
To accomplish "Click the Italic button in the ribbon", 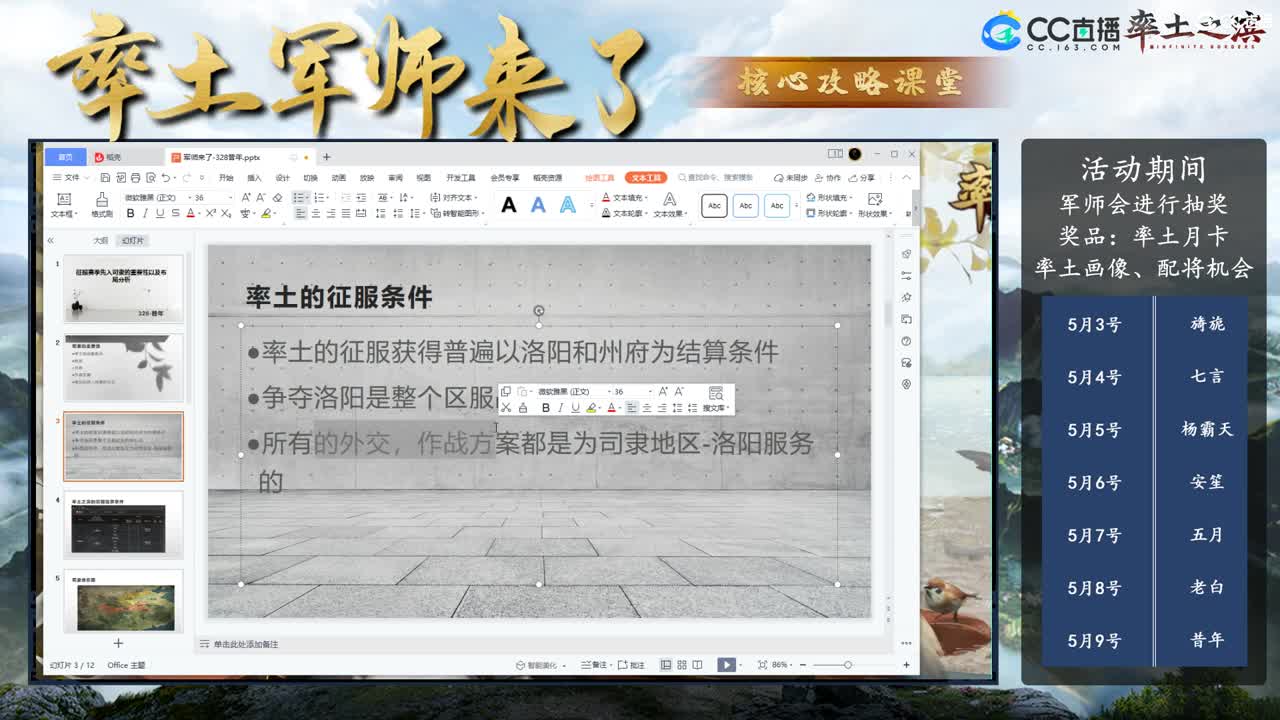I will (x=145, y=213).
